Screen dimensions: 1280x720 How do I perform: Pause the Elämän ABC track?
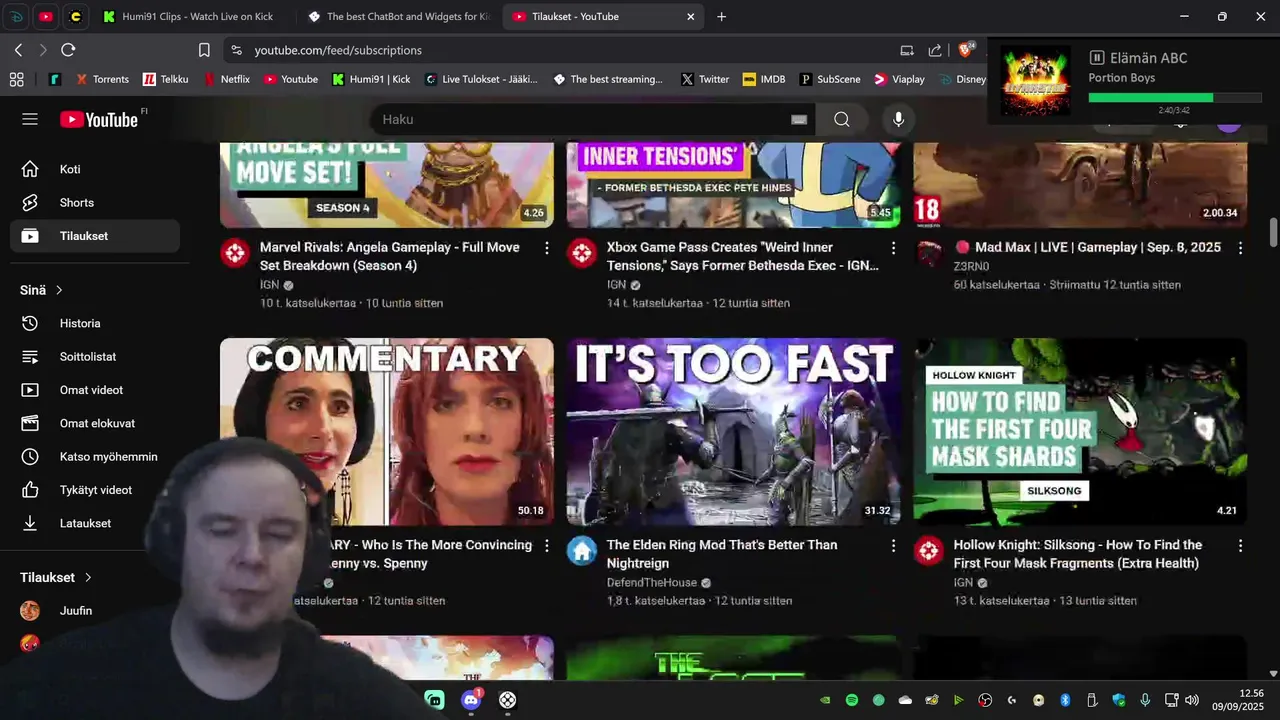[1097, 58]
